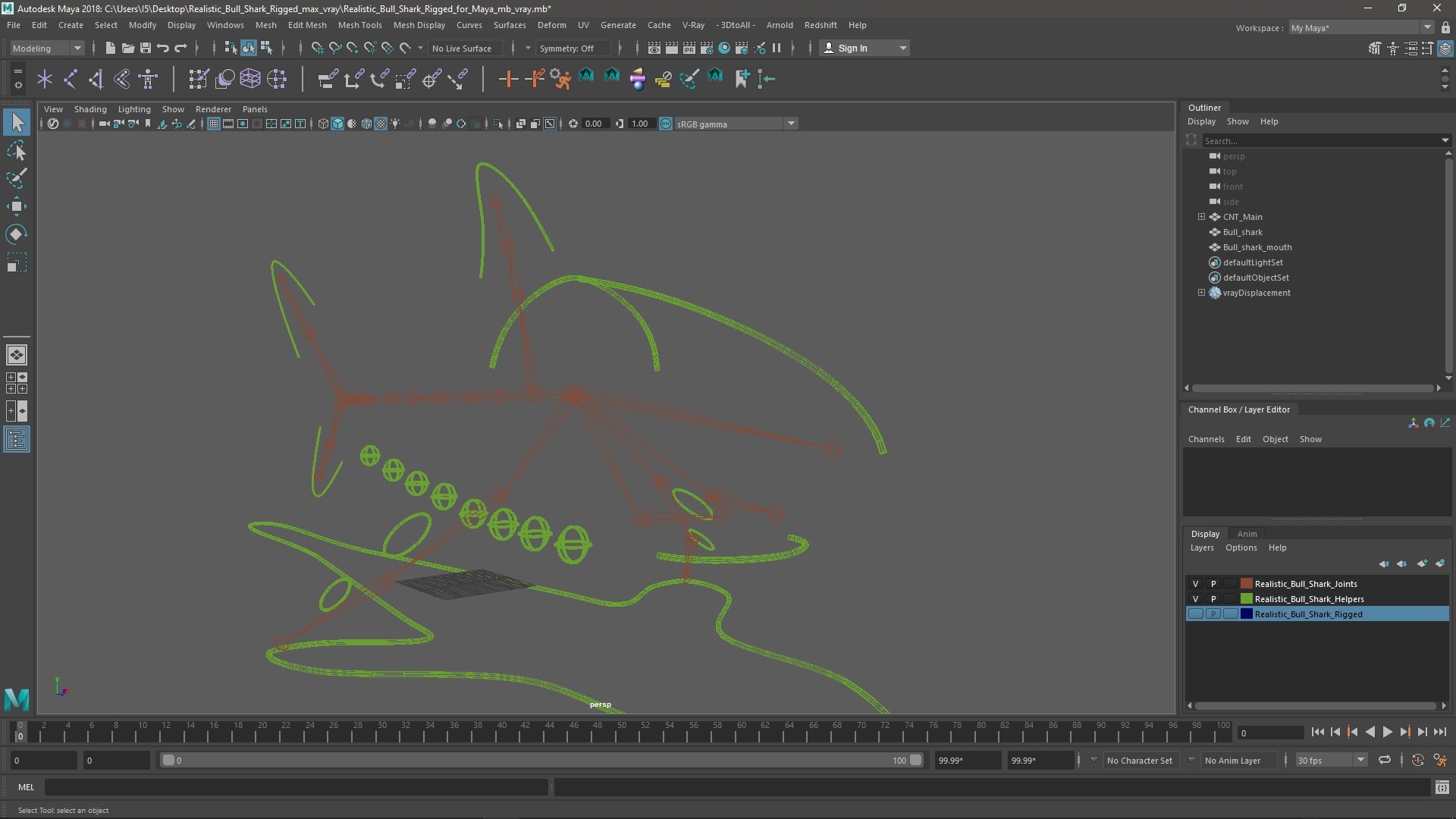Image resolution: width=1456 pixels, height=819 pixels.
Task: Click the New scene icon
Action: pyautogui.click(x=110, y=48)
